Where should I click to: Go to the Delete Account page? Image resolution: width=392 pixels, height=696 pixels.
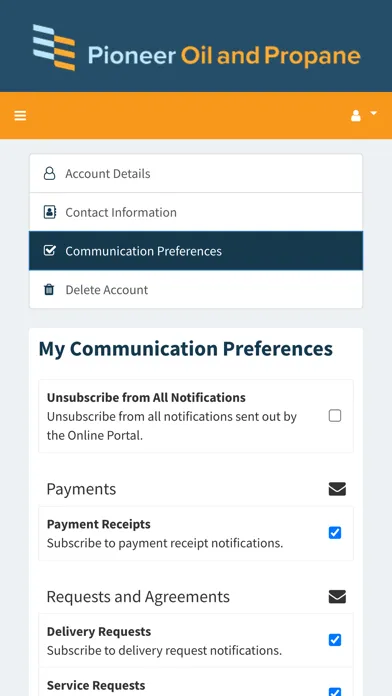pos(196,289)
